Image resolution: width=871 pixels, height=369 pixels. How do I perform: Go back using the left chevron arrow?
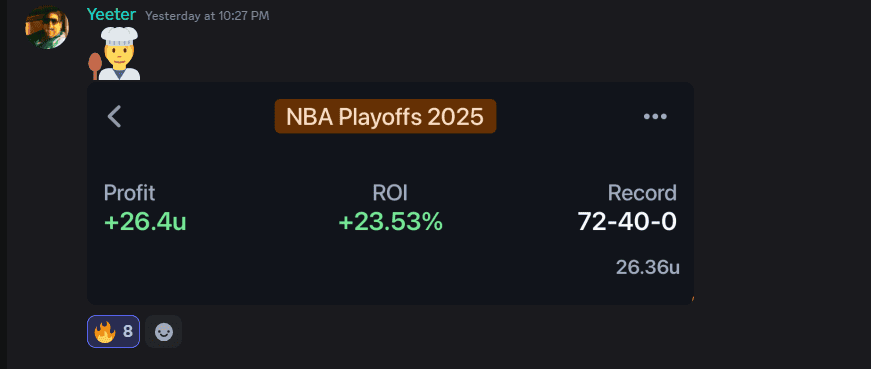tap(114, 116)
